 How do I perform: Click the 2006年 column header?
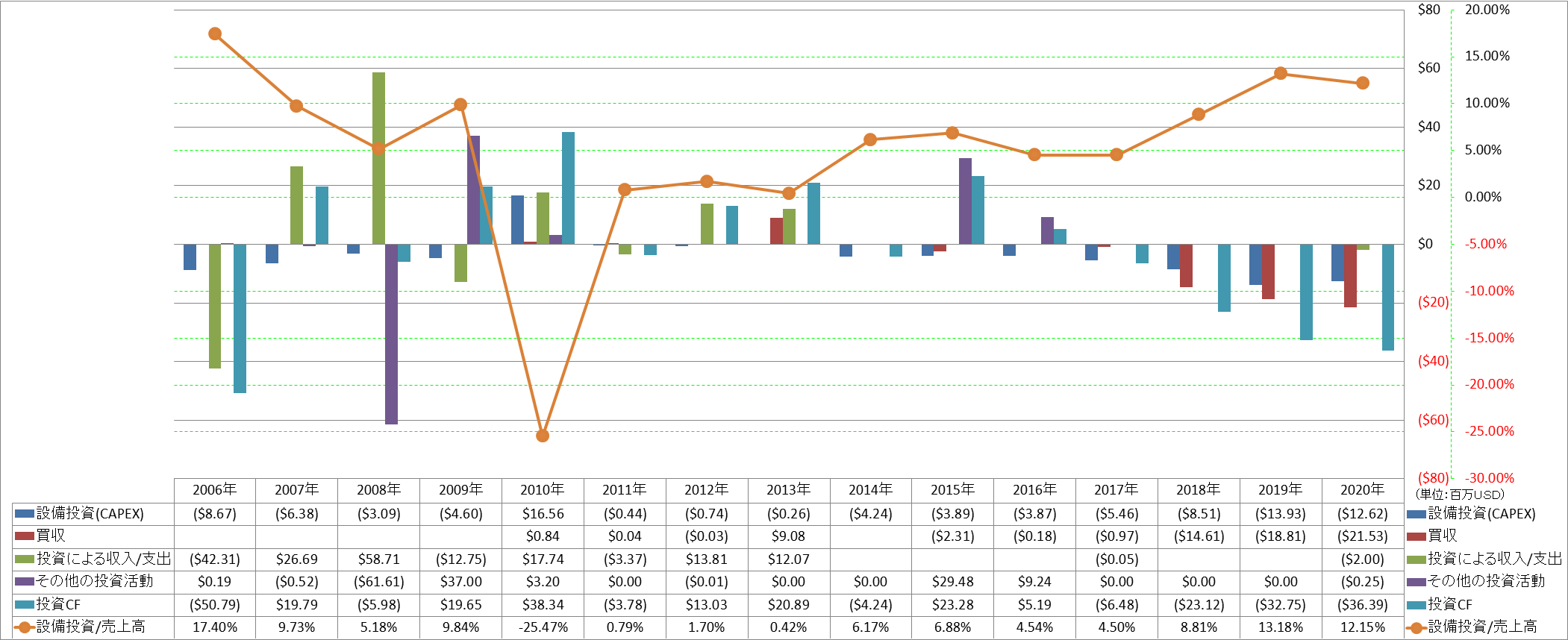click(215, 490)
